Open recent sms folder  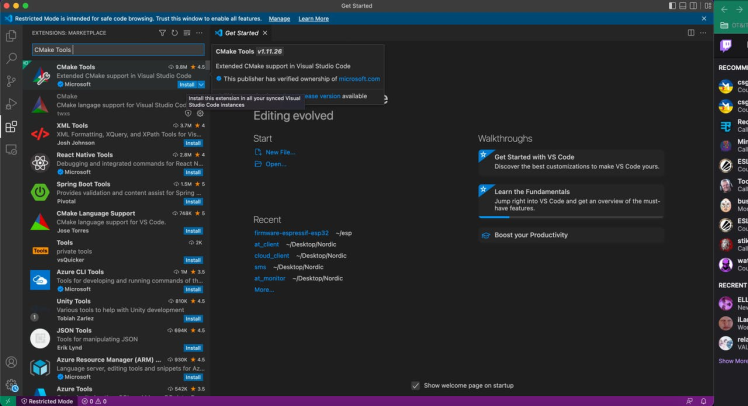260,267
